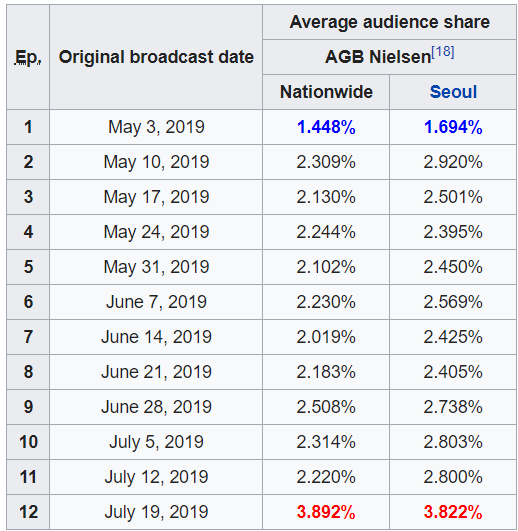Viewport: 518px width, 531px height.
Task: Click the episode 6 row number
Action: click(28, 302)
